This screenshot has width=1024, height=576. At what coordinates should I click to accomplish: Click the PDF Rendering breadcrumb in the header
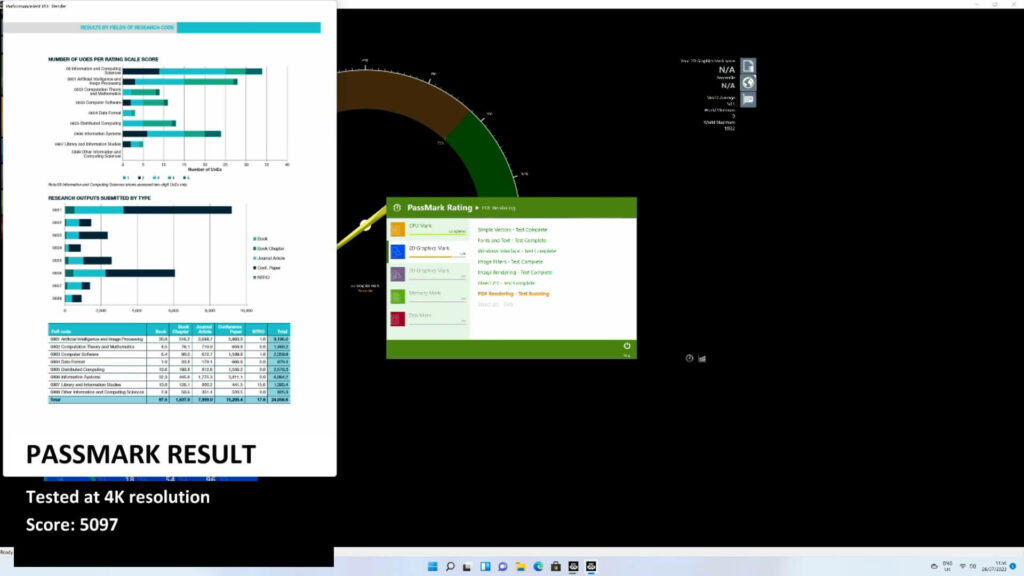click(x=498, y=208)
